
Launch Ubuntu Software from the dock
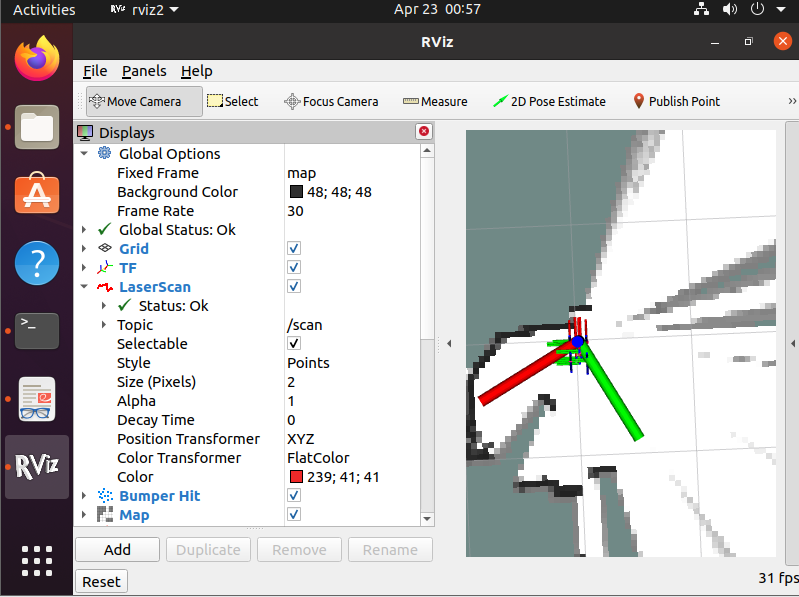(x=37, y=193)
